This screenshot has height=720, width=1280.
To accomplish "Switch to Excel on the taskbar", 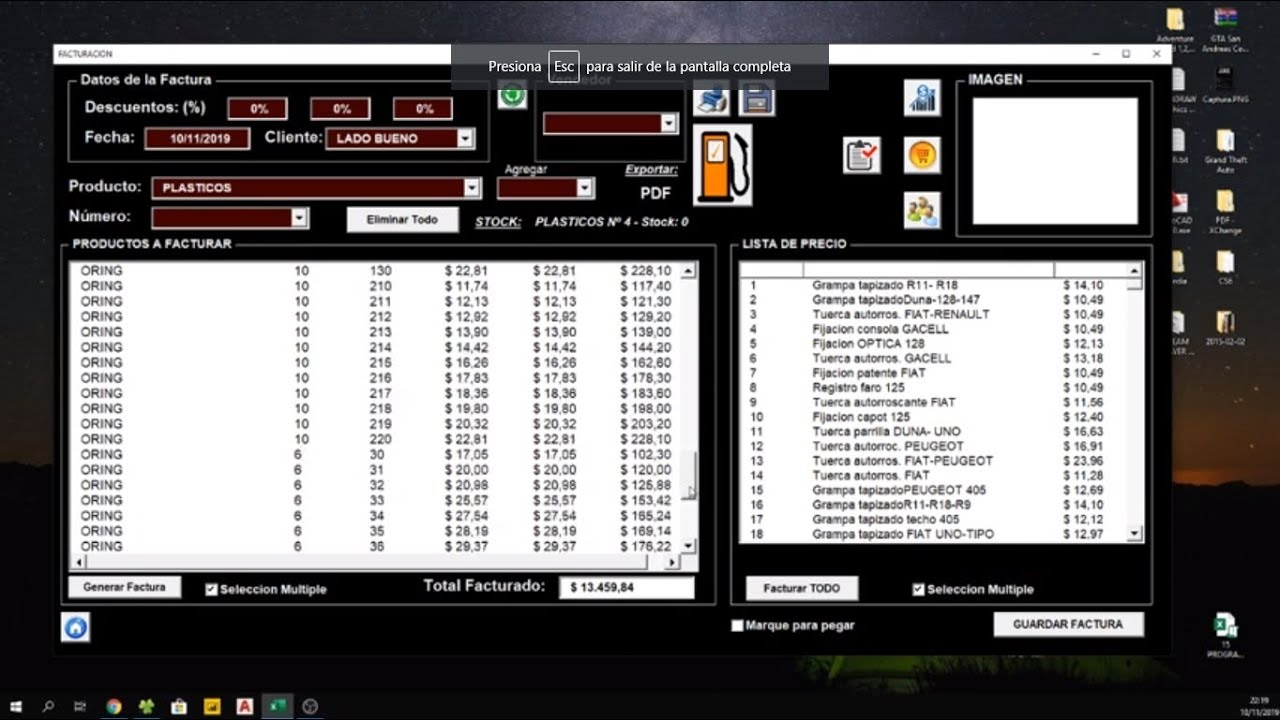I will (276, 706).
